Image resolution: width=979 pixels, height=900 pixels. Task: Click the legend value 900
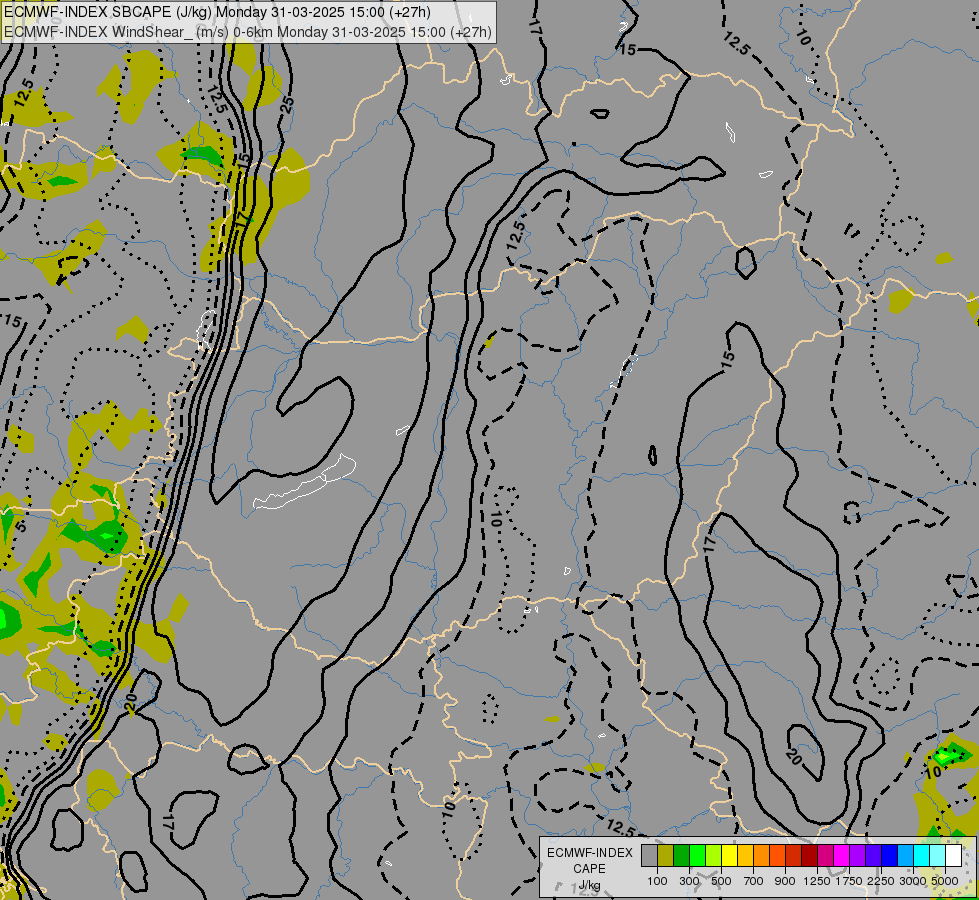pos(785,881)
